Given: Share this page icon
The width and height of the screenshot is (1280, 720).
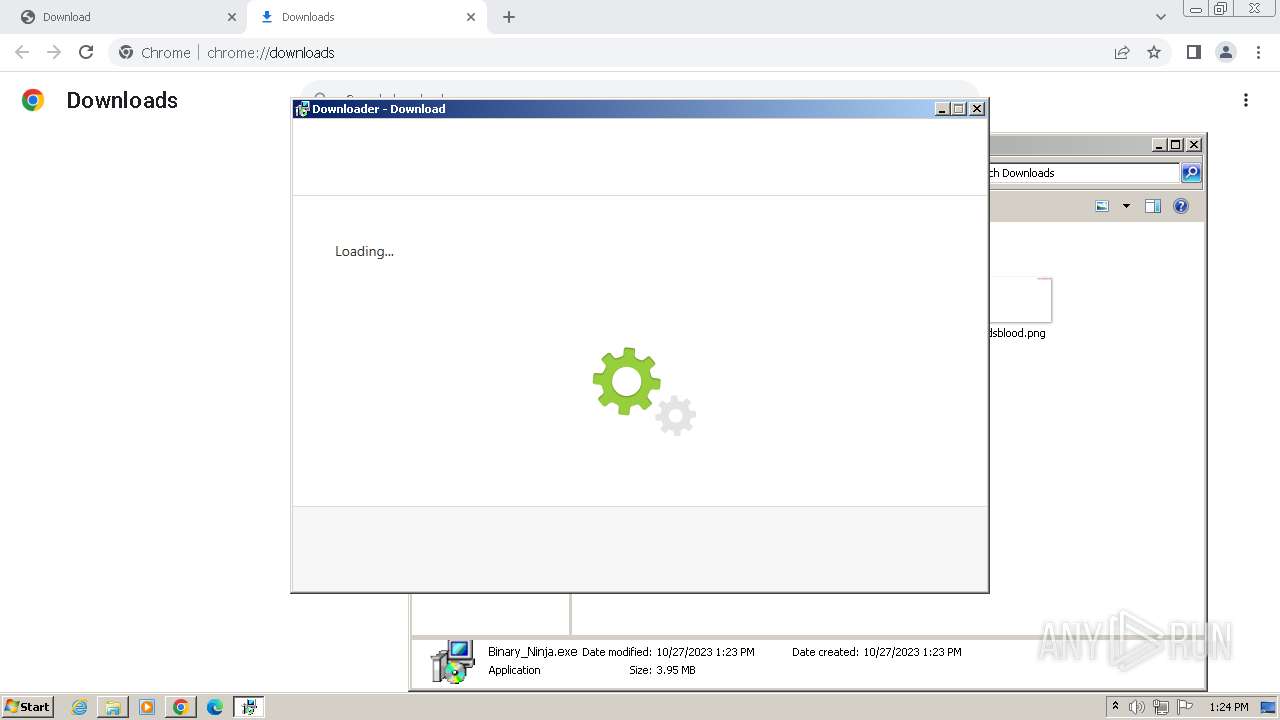Looking at the screenshot, I should pos(1122,52).
